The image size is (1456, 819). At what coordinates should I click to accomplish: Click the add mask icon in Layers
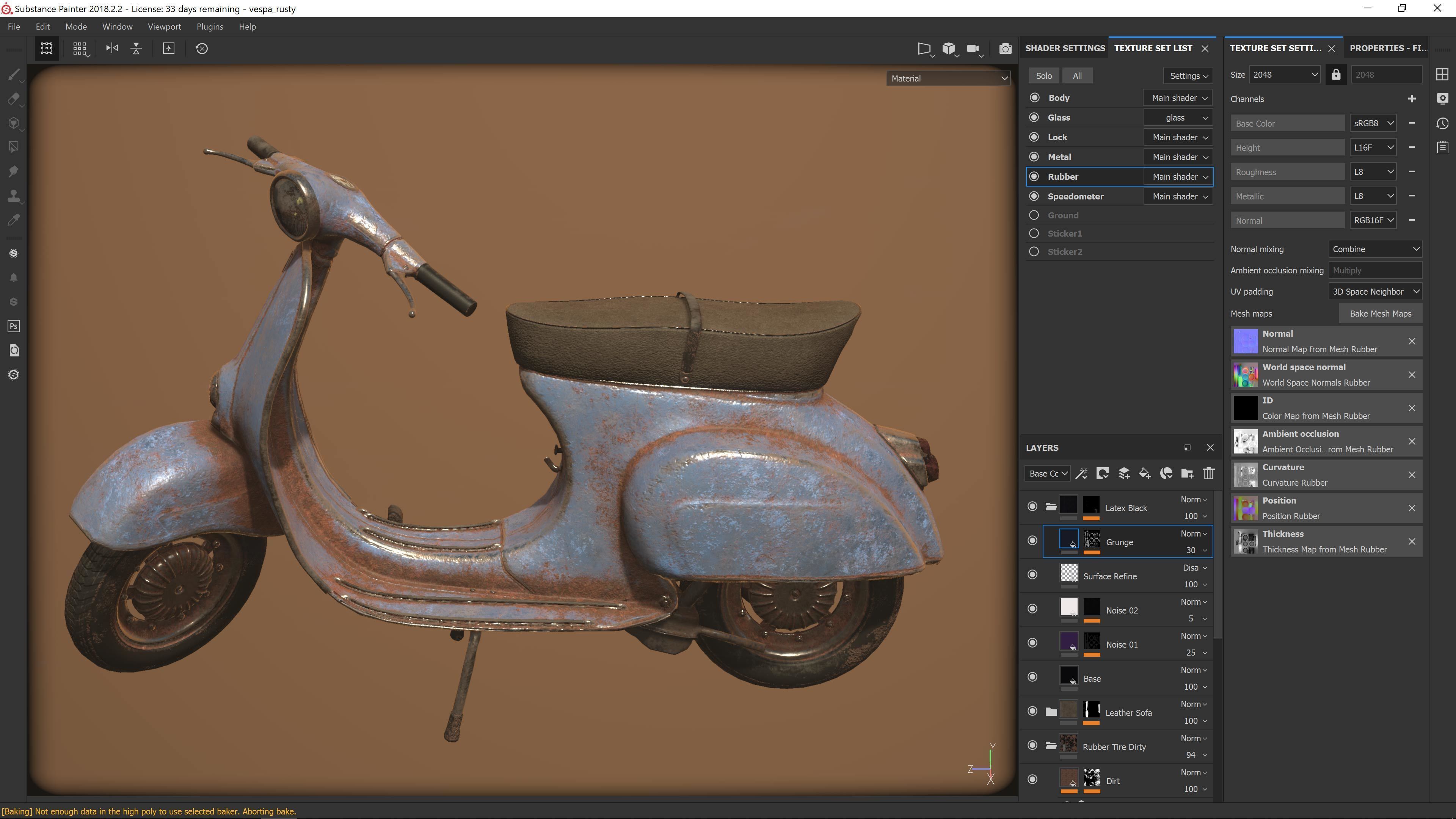[1102, 474]
